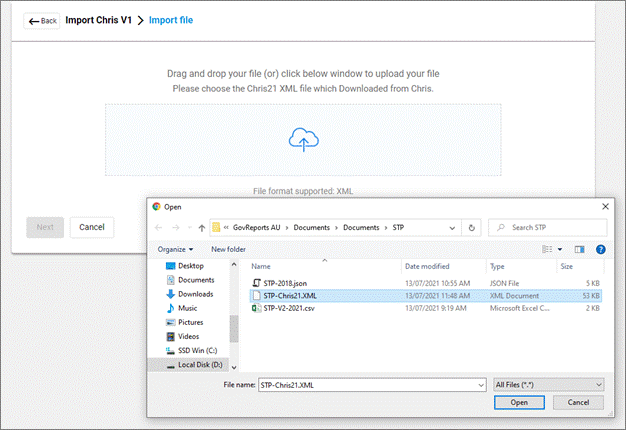
Task: Open the Organize dropdown menu
Action: pyautogui.click(x=175, y=249)
